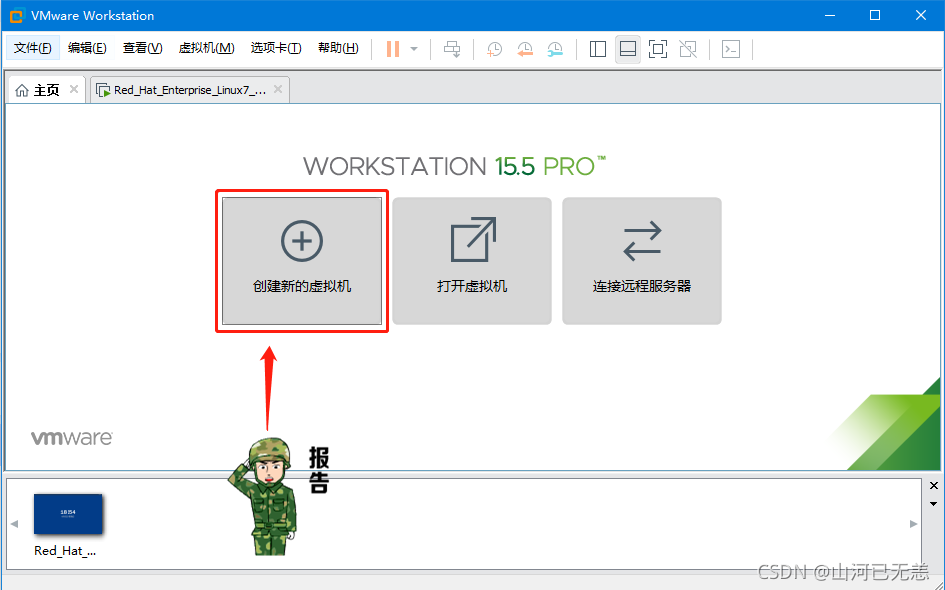Click the thumbnail bar right scroll arrow

click(x=913, y=524)
